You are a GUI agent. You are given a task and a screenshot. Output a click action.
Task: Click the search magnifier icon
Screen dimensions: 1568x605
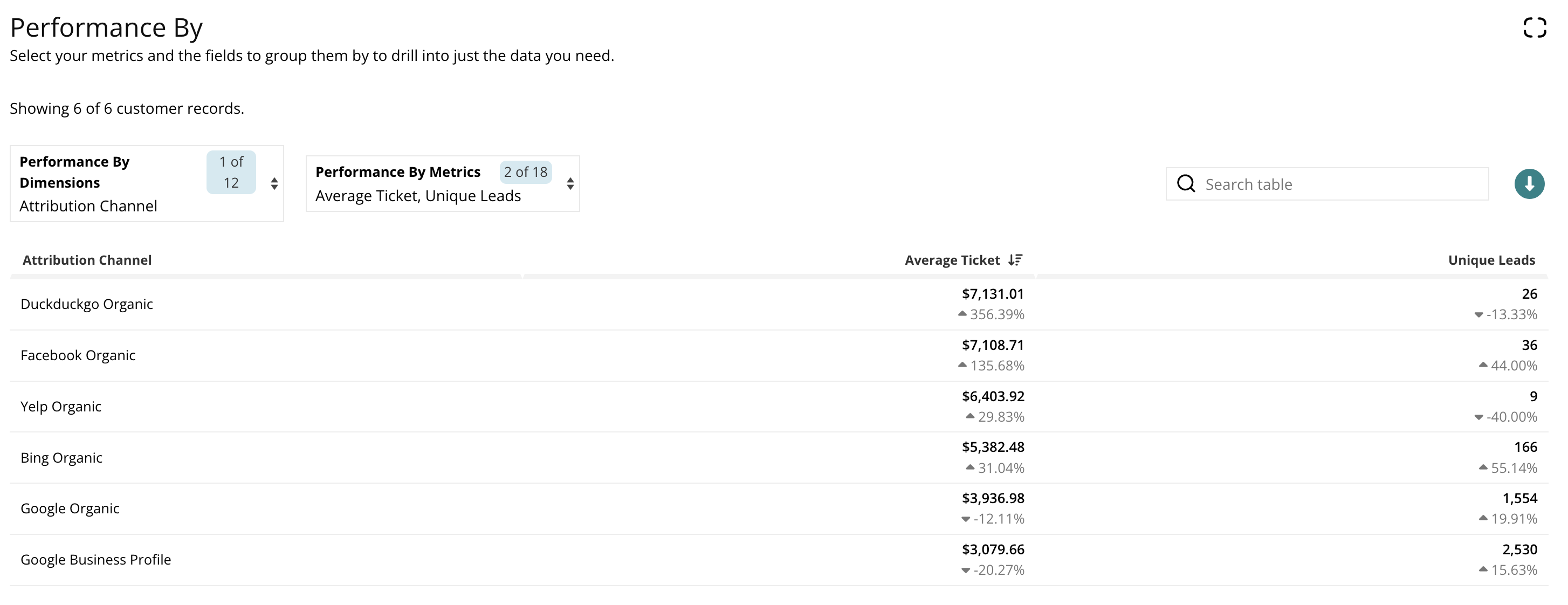pyautogui.click(x=1186, y=184)
